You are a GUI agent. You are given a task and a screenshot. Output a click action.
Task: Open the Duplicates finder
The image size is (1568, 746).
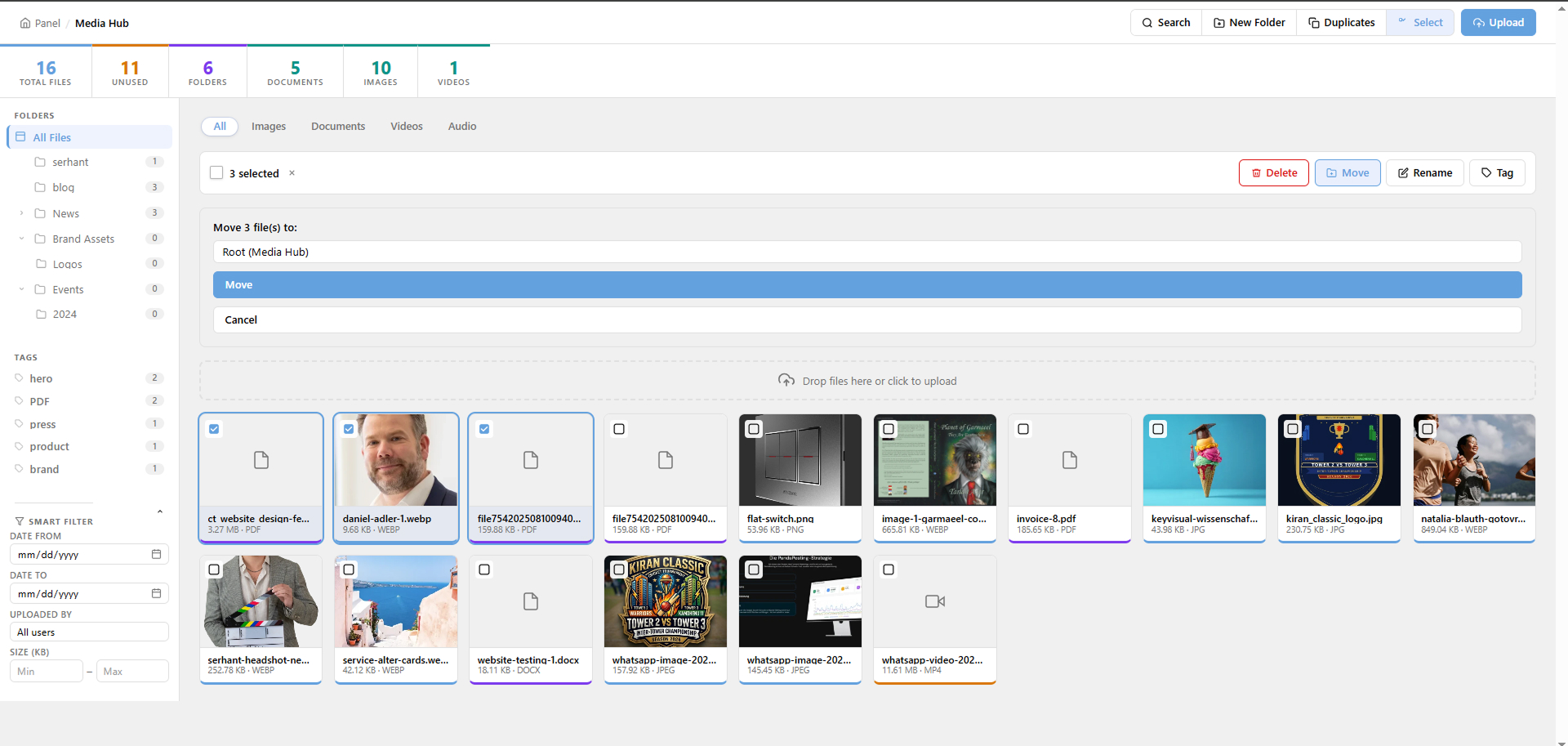1342,23
